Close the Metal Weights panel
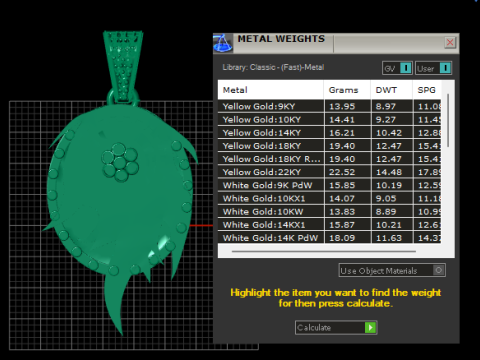This screenshot has width=480, height=360. (450, 42)
